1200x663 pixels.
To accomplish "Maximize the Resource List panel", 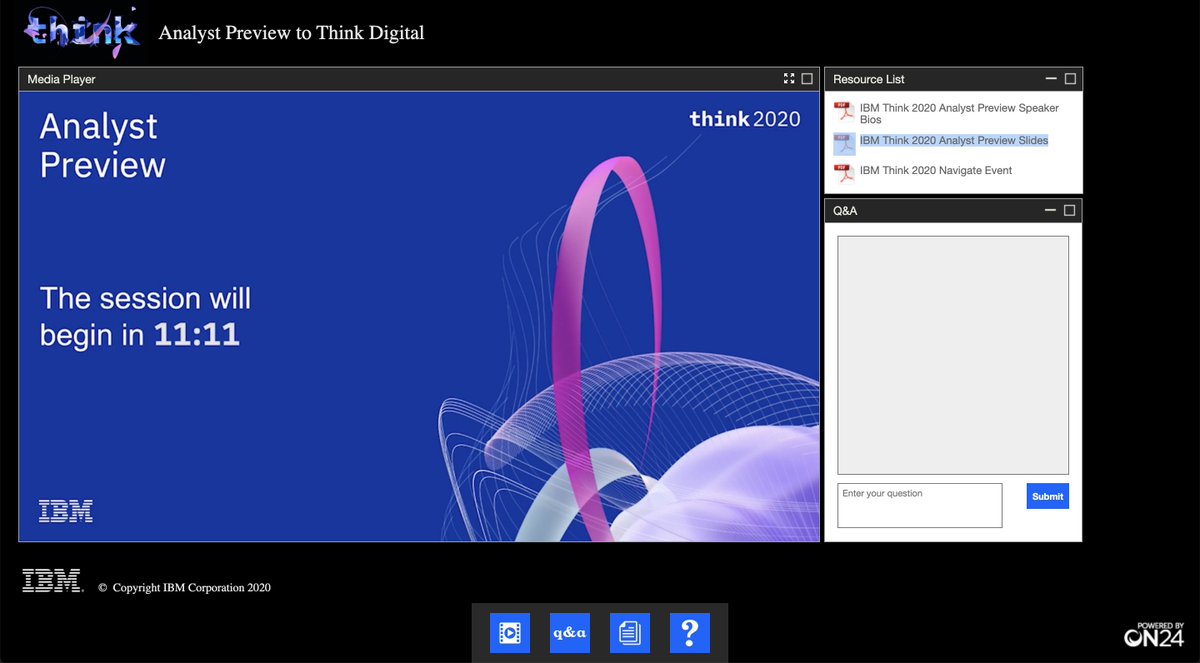I will coord(1070,78).
